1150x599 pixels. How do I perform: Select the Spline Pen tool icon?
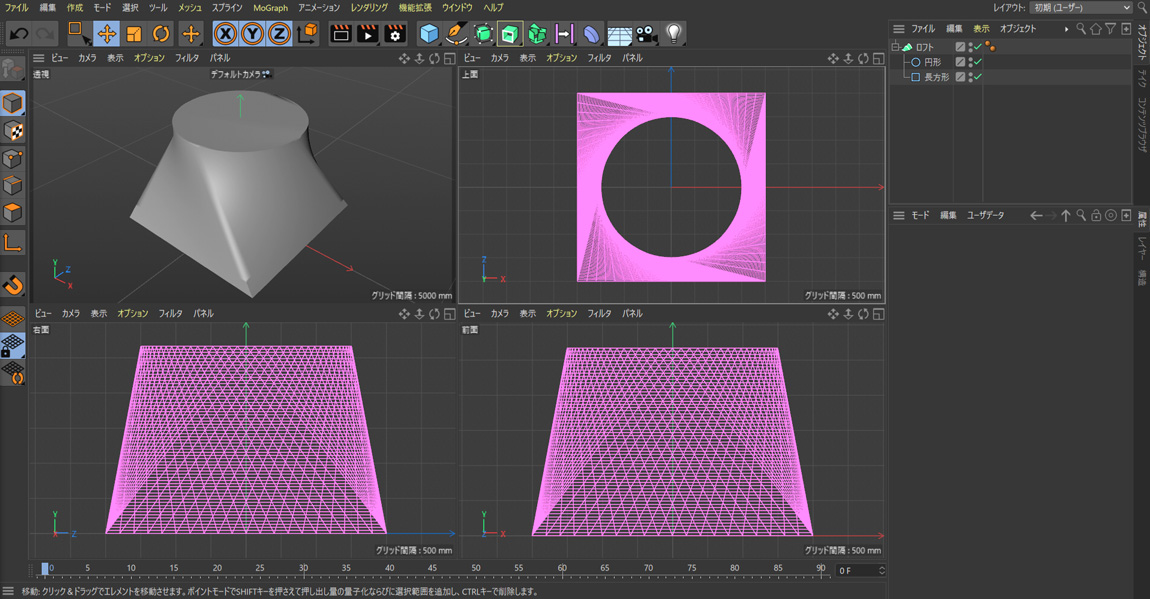coord(456,34)
